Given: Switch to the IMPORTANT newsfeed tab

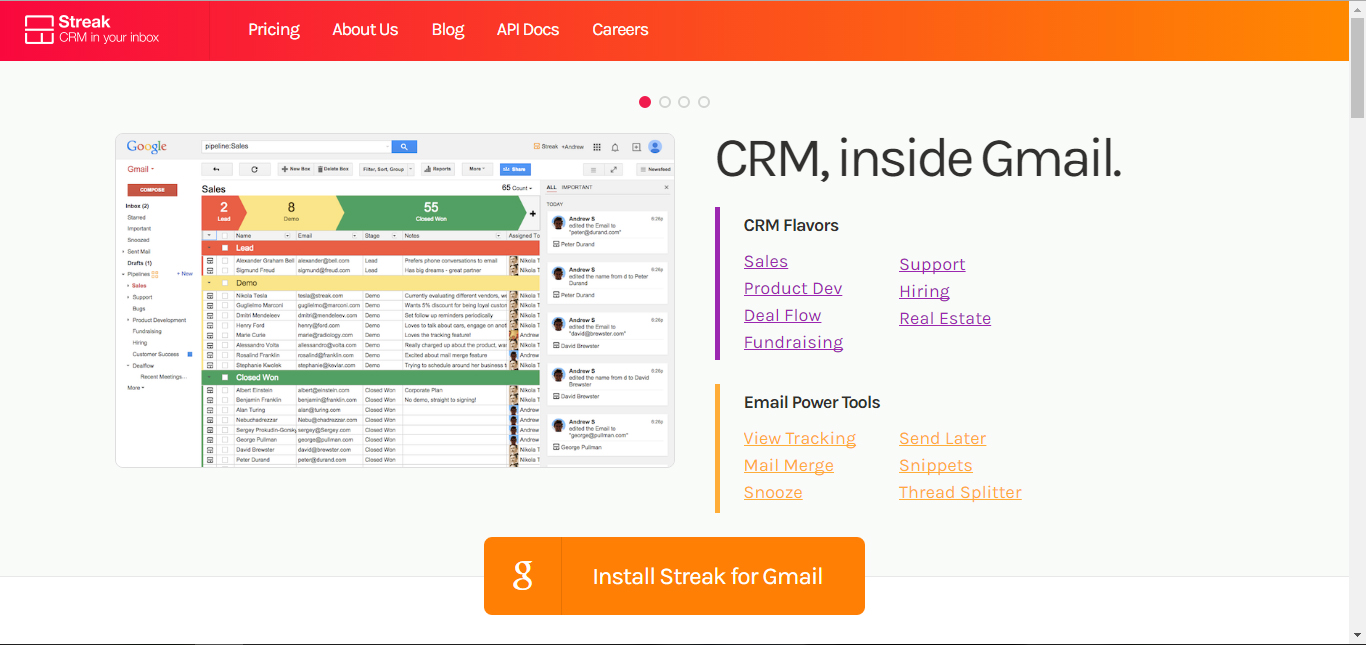Looking at the screenshot, I should [577, 187].
